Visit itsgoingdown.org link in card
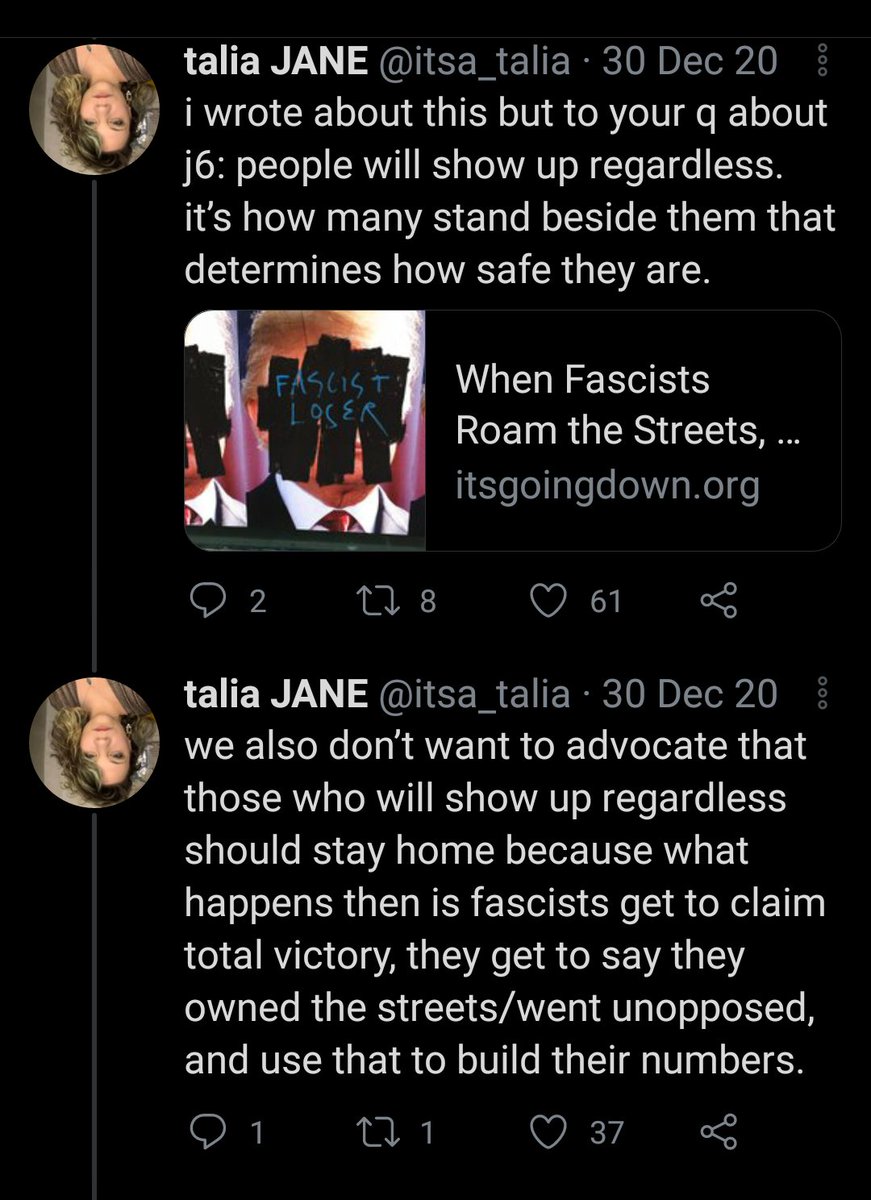Viewport: 871px width, 1200px height. tap(607, 486)
